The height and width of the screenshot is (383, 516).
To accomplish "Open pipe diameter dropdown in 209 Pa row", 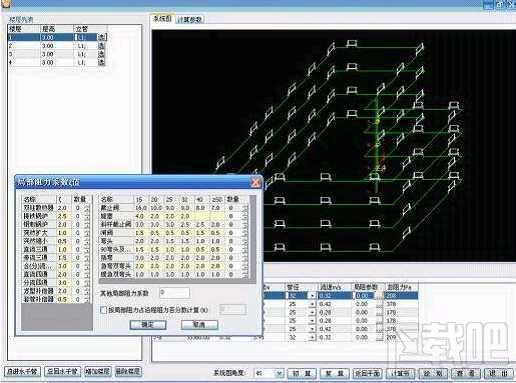I will click(x=312, y=337).
